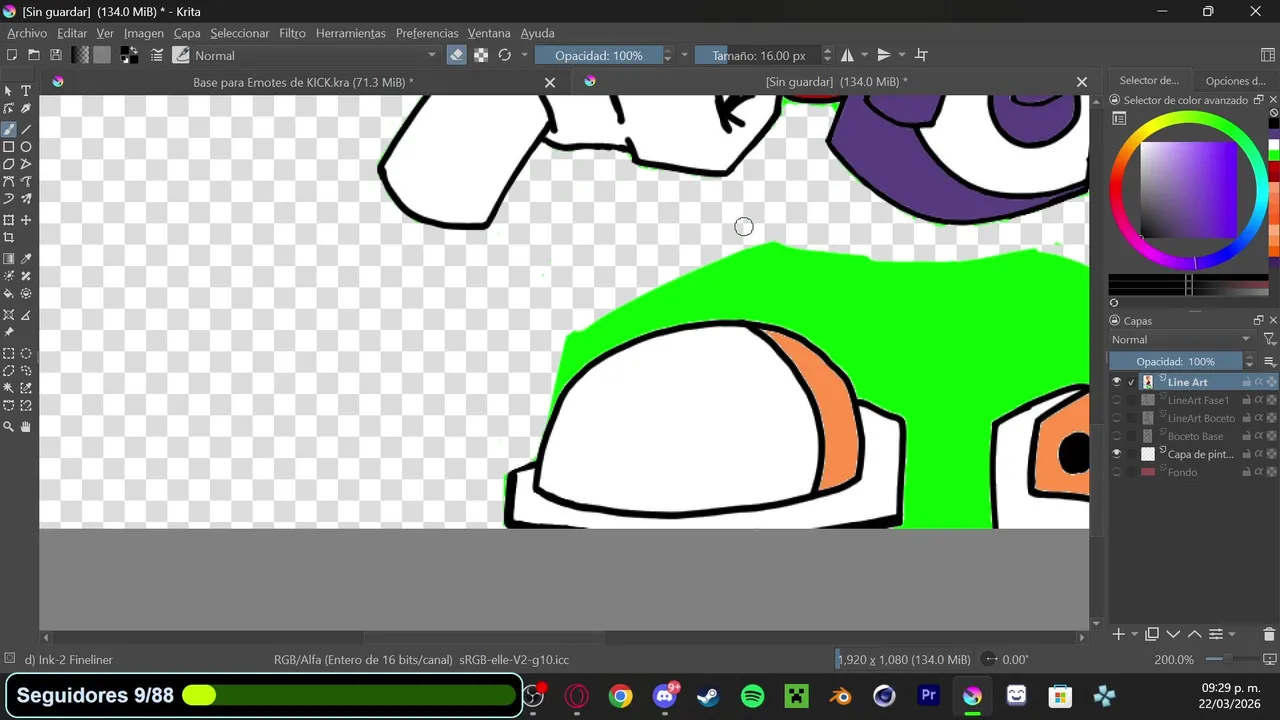Open an existing file from toolbar

(33, 55)
